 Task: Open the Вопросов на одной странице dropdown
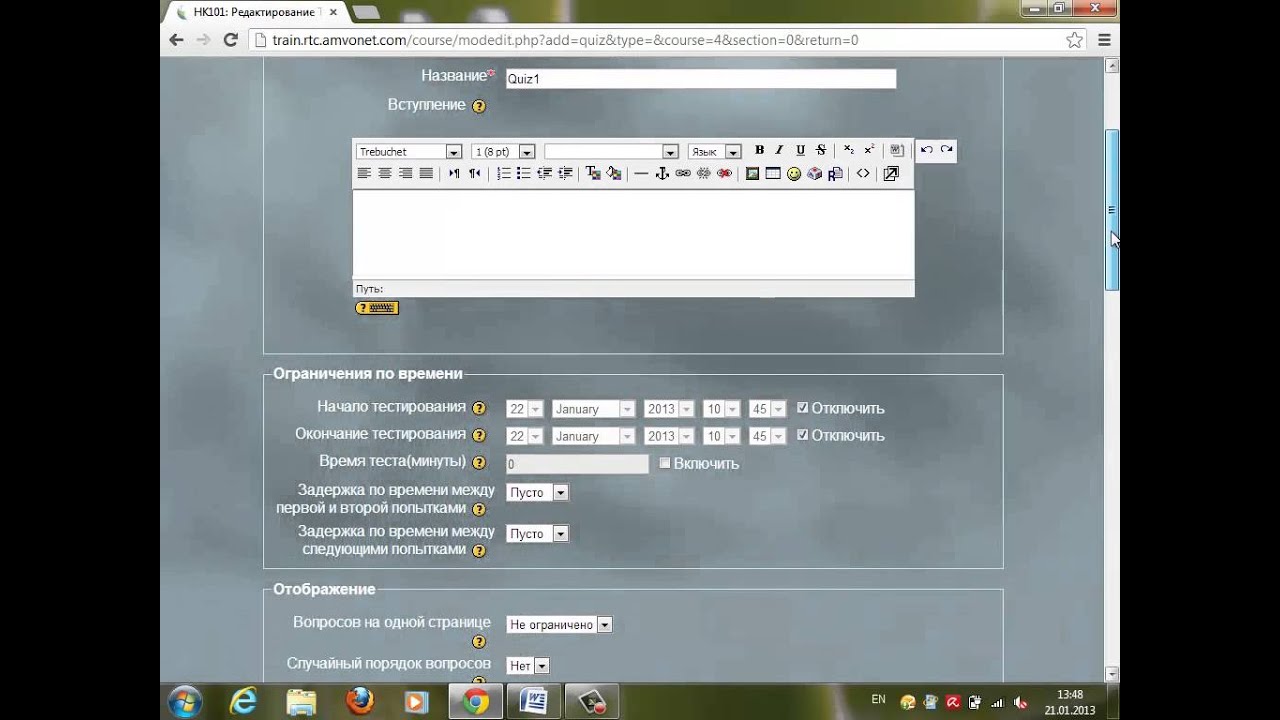coord(559,625)
